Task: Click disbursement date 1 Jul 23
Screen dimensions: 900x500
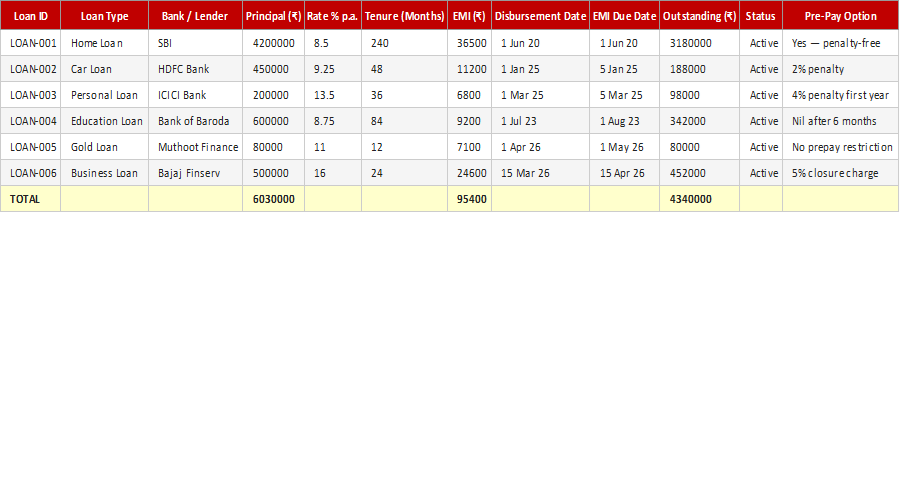Action: pyautogui.click(x=540, y=121)
